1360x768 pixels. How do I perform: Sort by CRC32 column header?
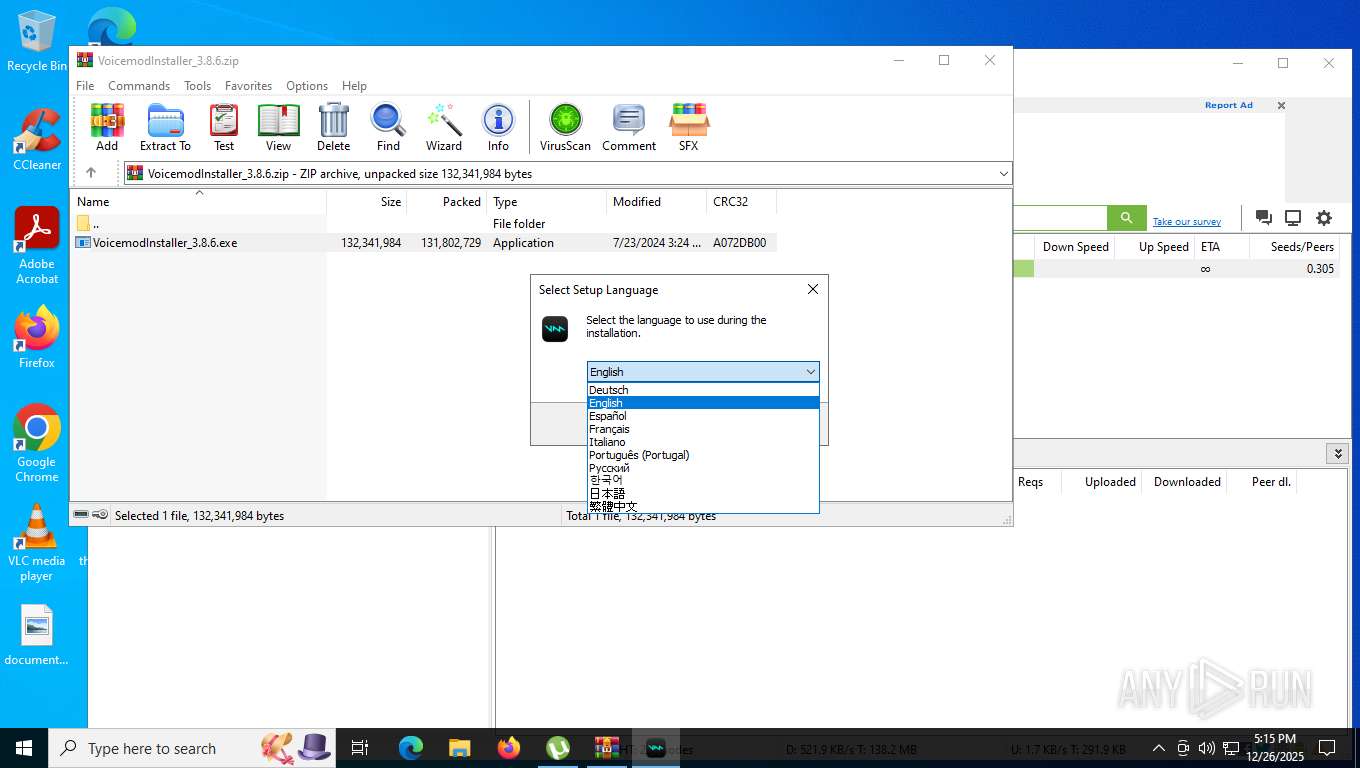point(741,201)
